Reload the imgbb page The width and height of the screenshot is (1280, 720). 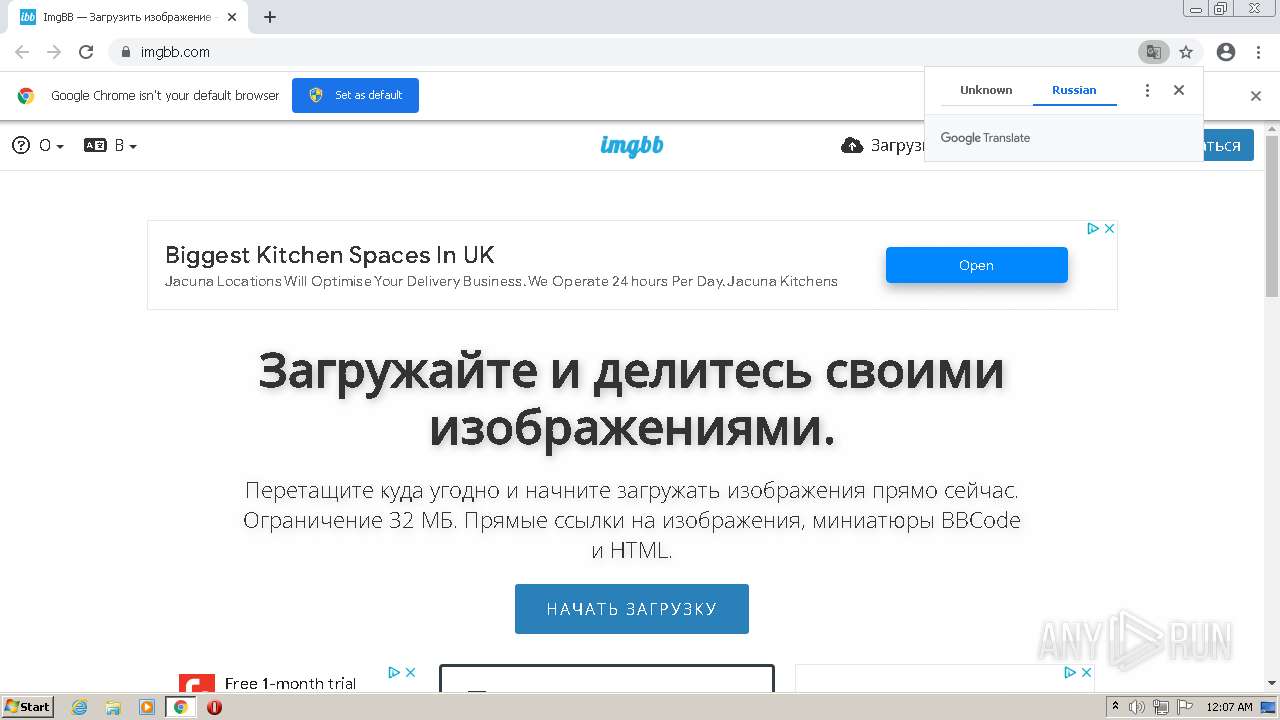point(86,52)
